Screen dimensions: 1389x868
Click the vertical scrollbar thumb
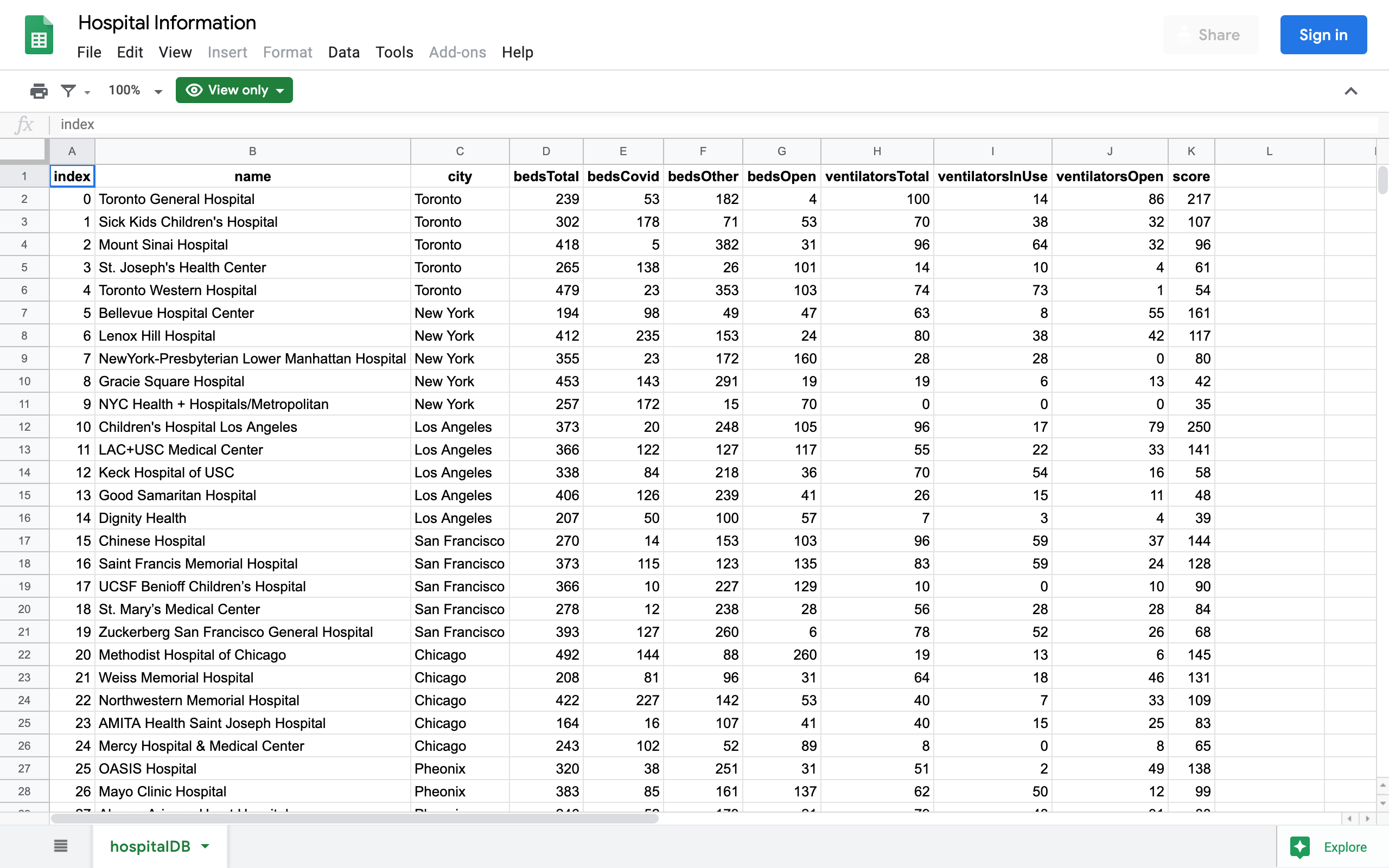click(1382, 180)
